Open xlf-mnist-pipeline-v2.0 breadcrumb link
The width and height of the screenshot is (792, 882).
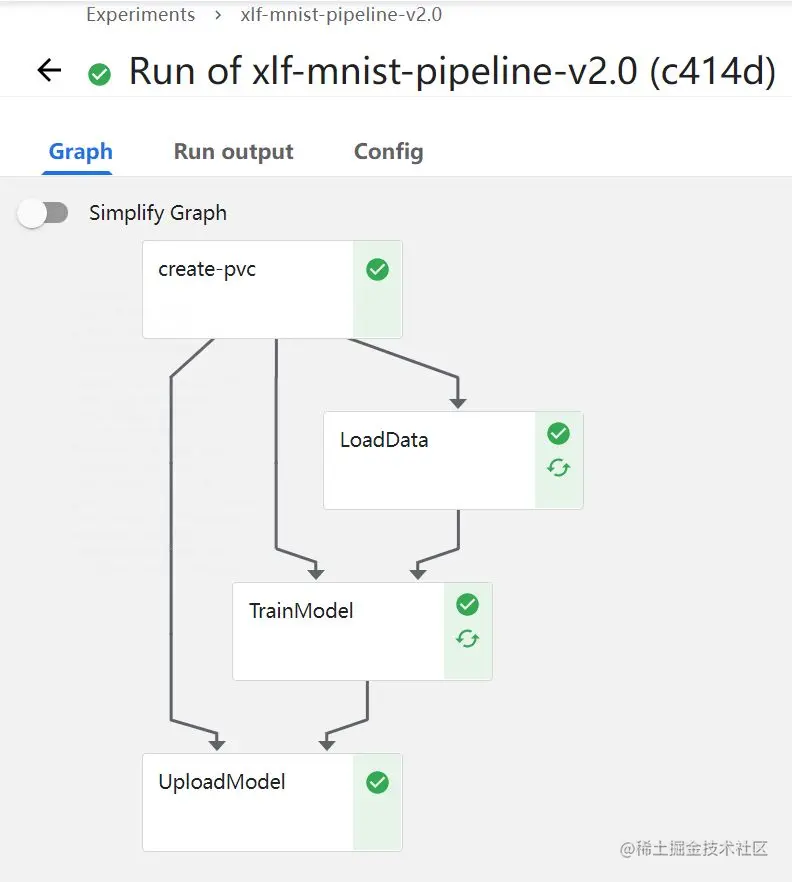341,15
